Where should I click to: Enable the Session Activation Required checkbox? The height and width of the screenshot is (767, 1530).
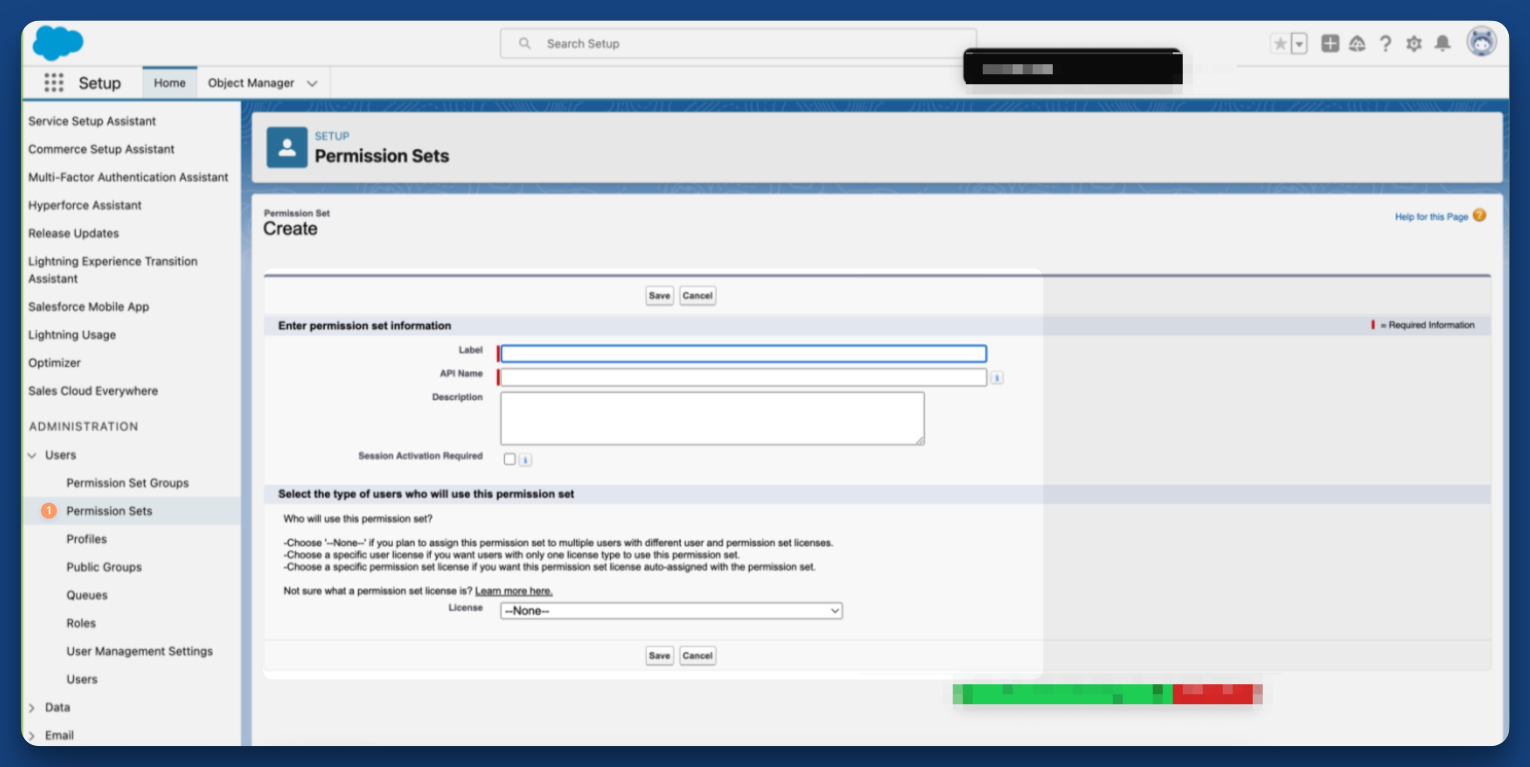point(510,459)
